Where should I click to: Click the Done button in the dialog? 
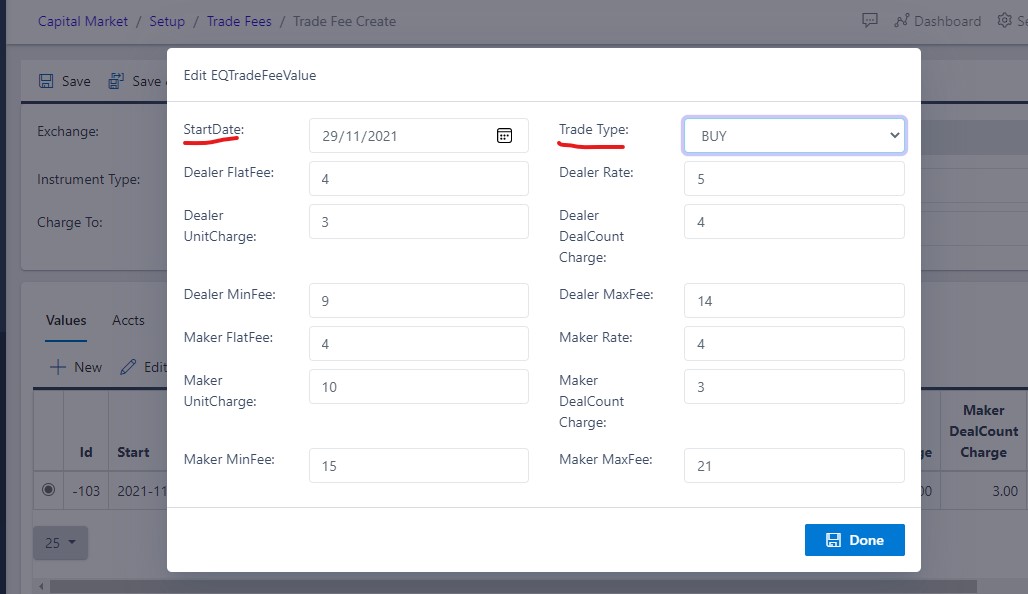pyautogui.click(x=854, y=539)
